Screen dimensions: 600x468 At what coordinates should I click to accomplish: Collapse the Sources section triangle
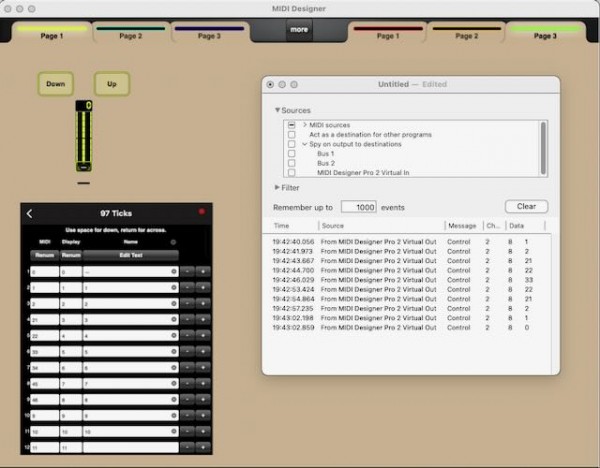pyautogui.click(x=277, y=110)
